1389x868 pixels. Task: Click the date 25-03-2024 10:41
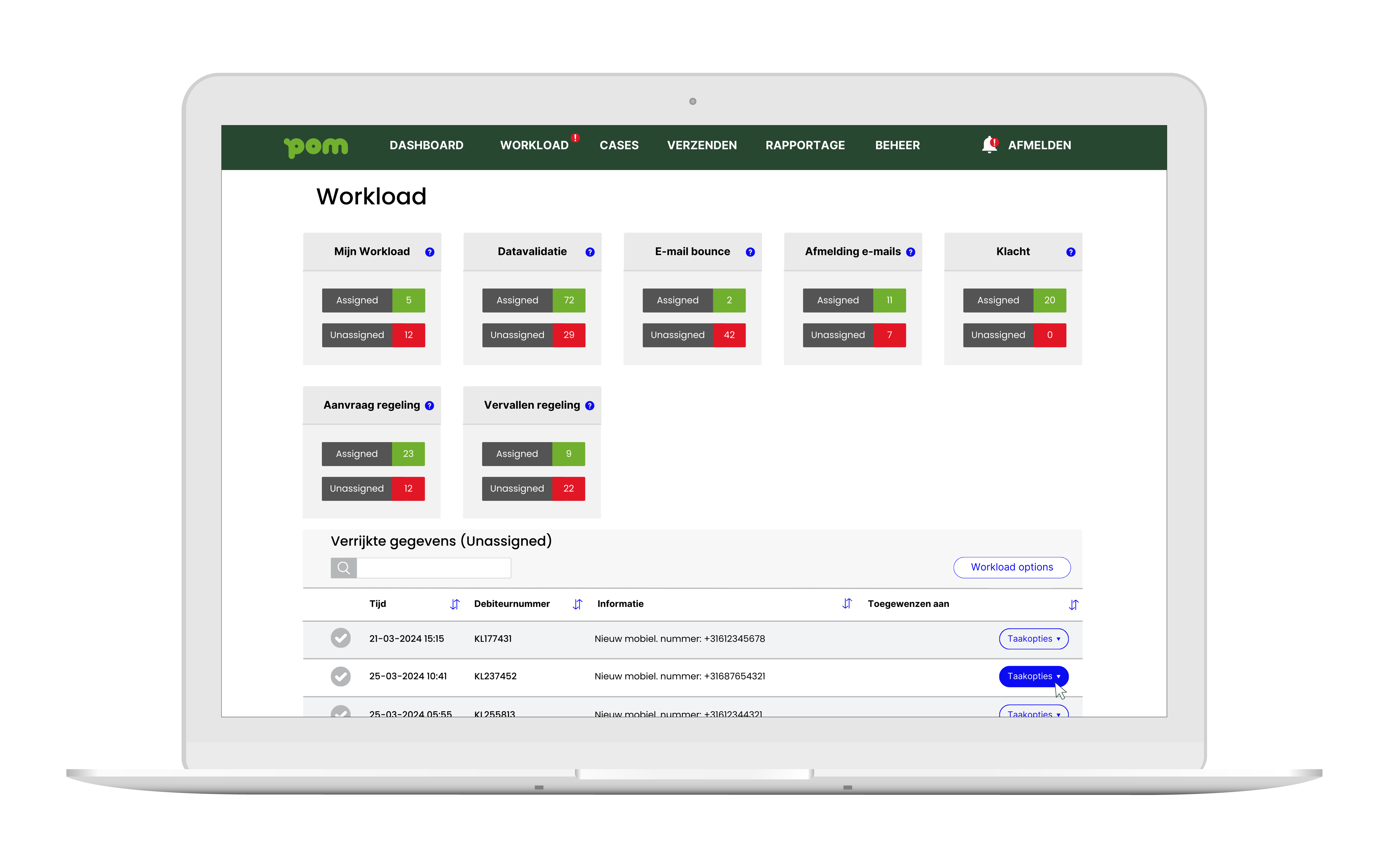407,676
